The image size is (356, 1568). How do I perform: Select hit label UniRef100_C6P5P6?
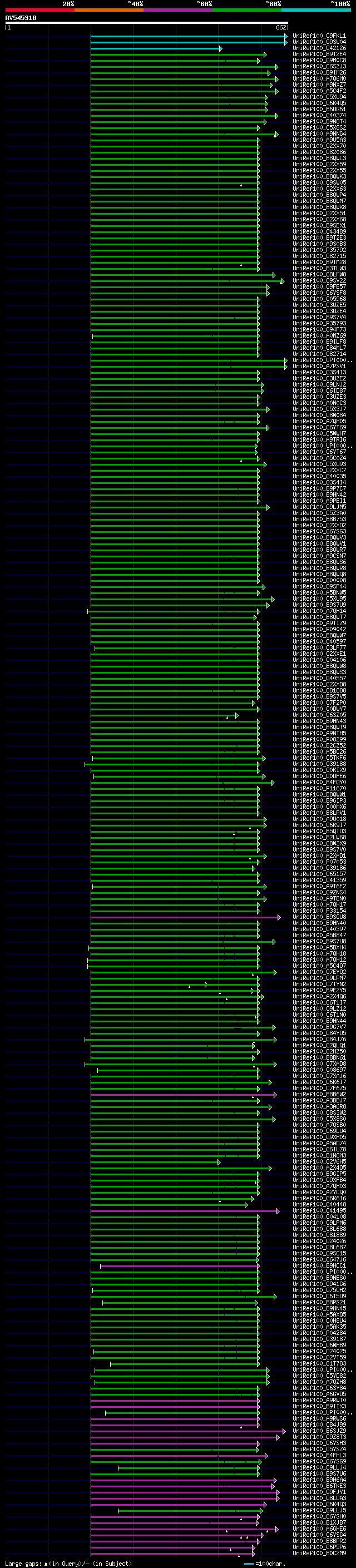click(319, 1547)
